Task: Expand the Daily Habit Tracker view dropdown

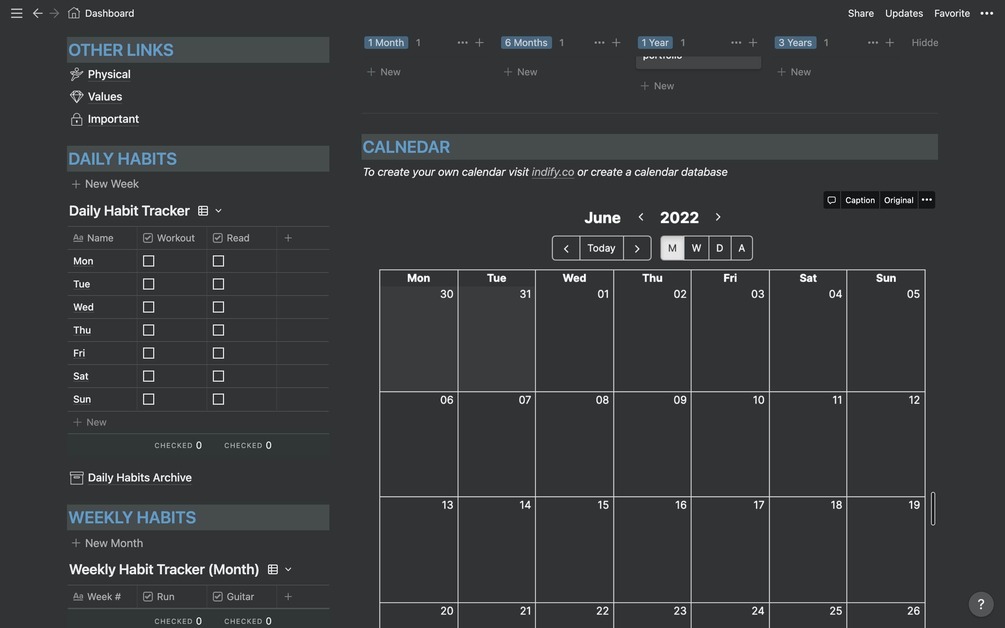Action: [x=219, y=211]
